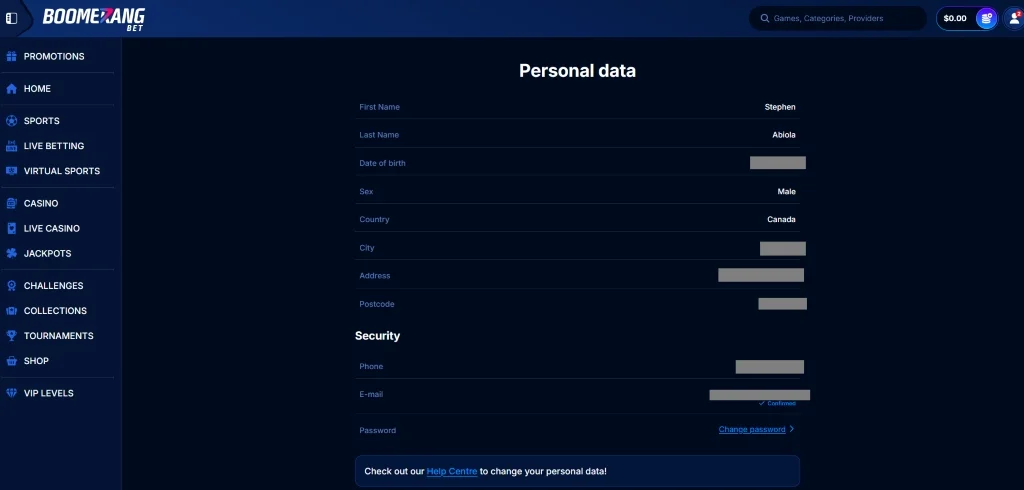Click the Jackpots clover icon
The image size is (1024, 490).
[11, 253]
